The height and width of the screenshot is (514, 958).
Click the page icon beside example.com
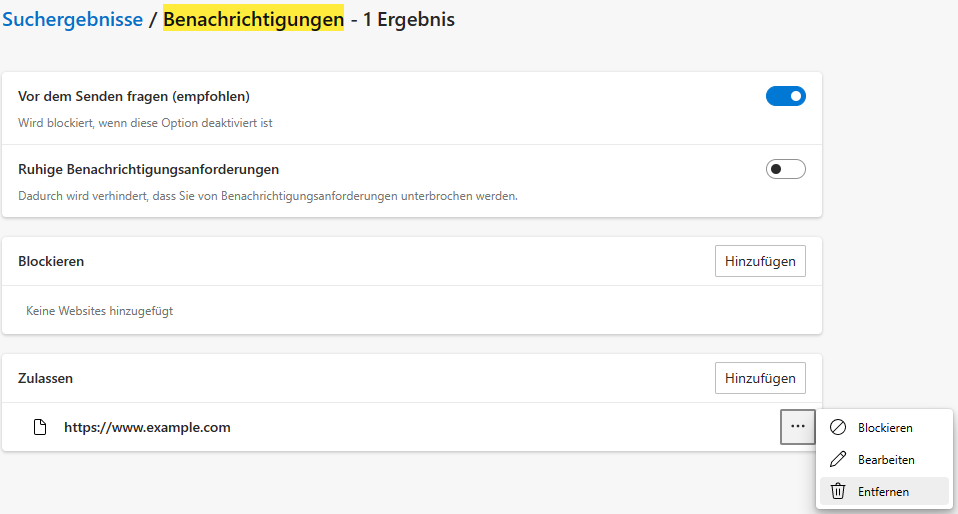coord(40,427)
